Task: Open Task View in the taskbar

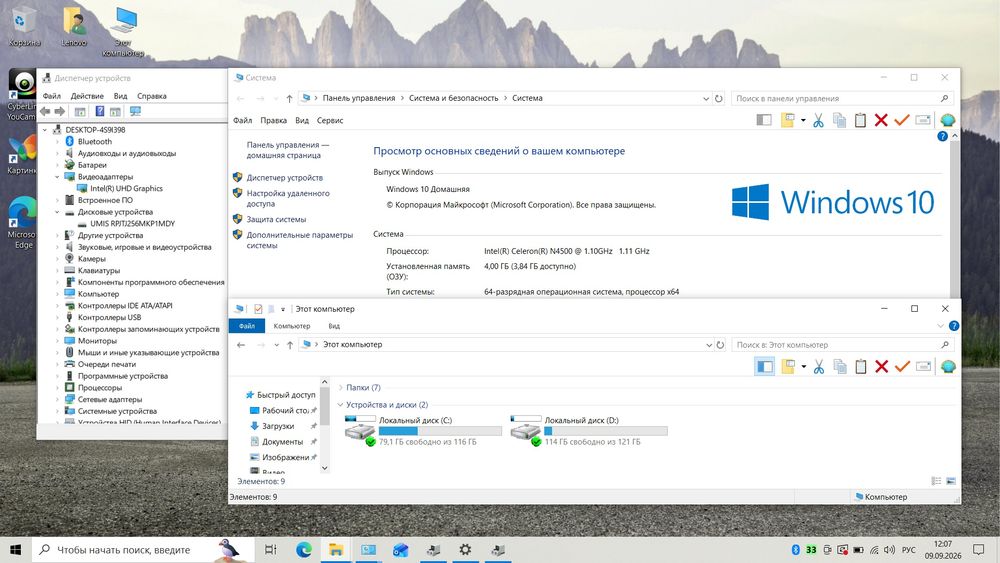Action: coord(270,550)
